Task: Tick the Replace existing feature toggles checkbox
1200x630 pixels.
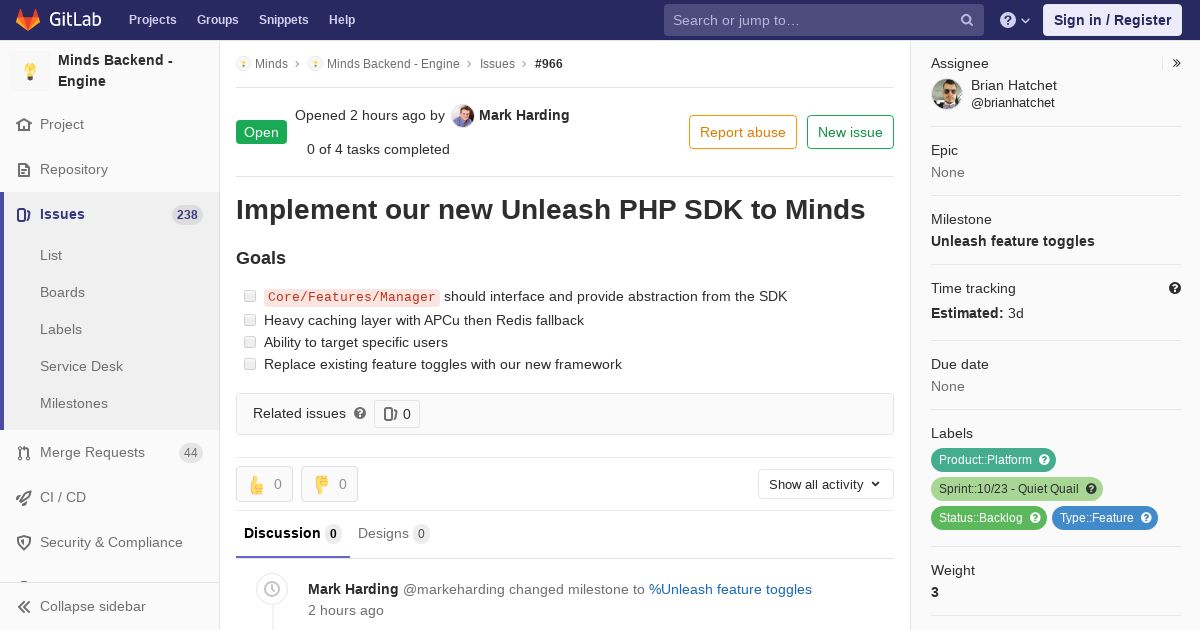Action: click(x=250, y=364)
